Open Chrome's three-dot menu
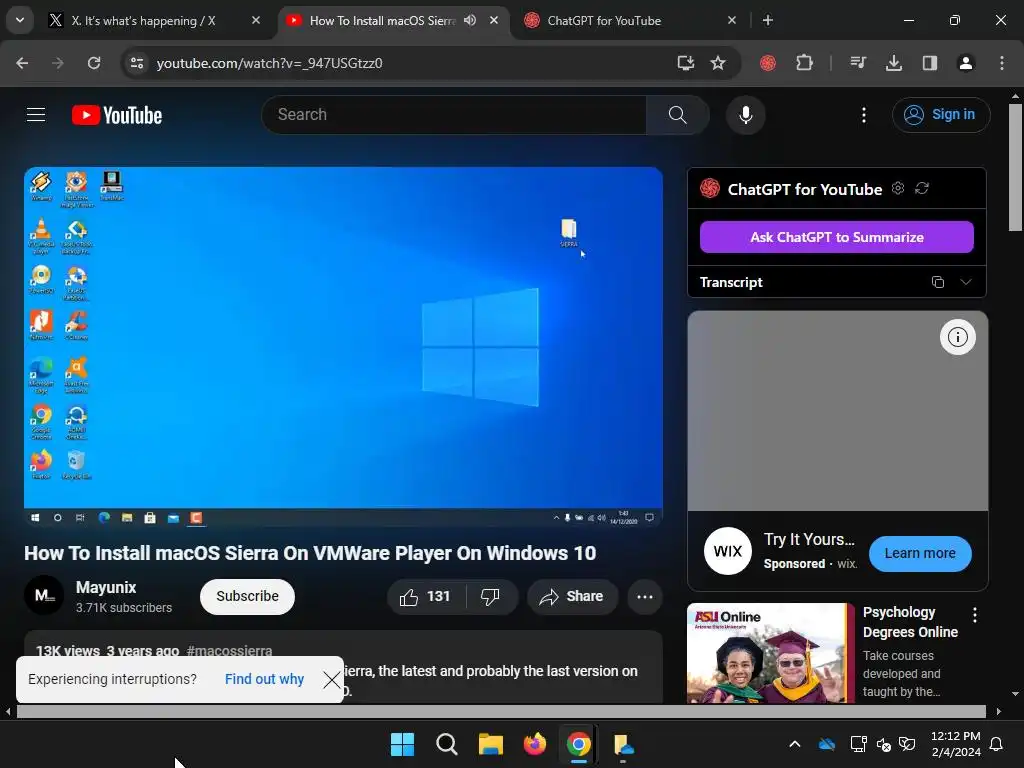Viewport: 1024px width, 768px height. 1001,63
